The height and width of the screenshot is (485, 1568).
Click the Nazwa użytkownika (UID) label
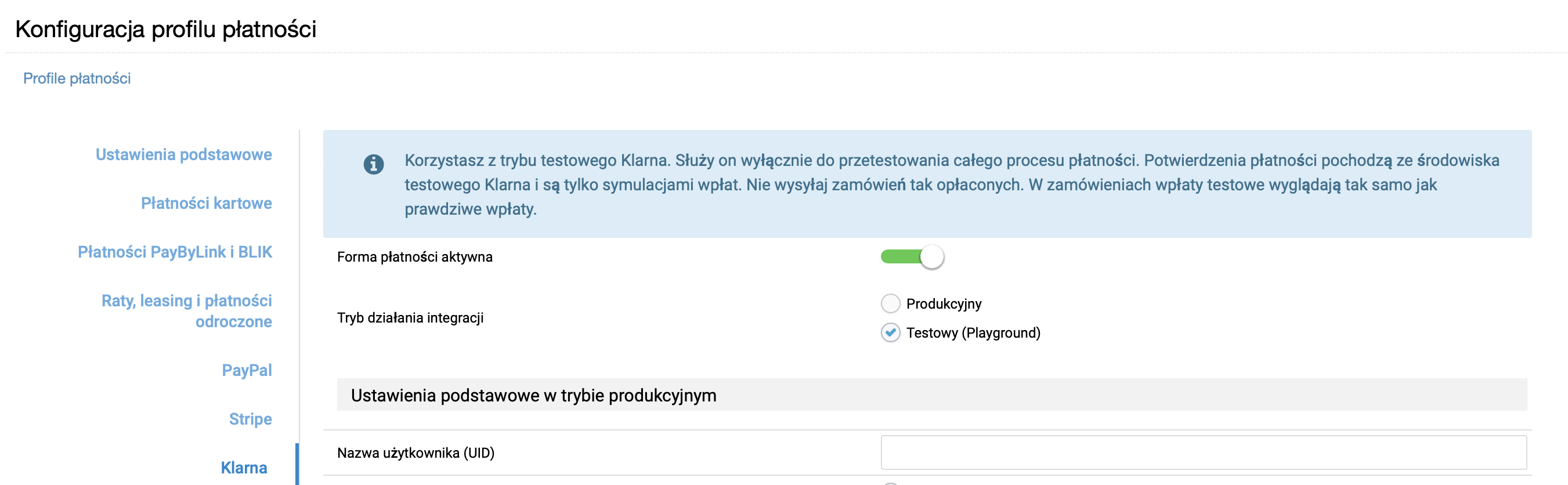[x=416, y=453]
